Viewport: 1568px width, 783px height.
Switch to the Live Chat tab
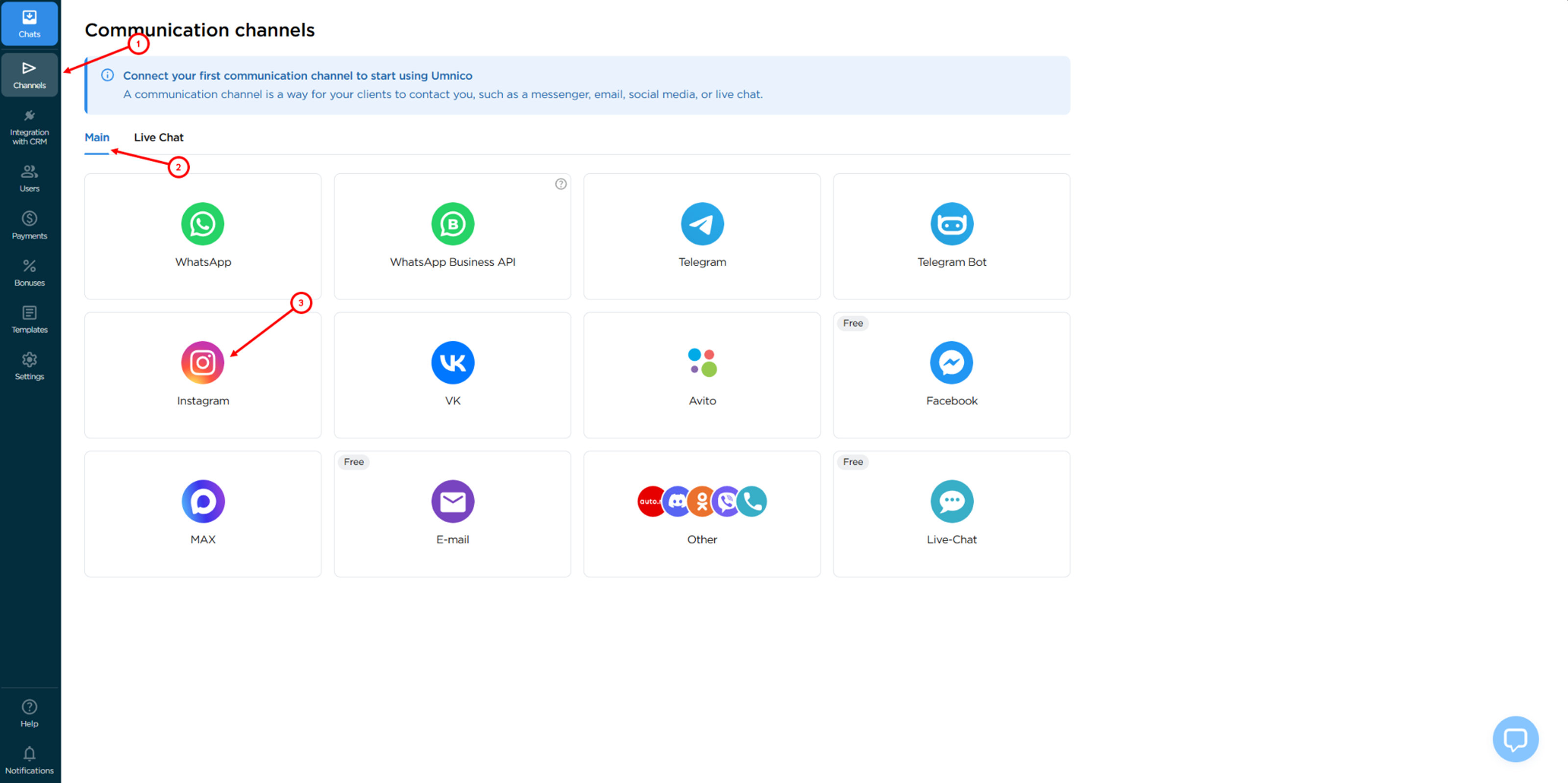tap(158, 137)
